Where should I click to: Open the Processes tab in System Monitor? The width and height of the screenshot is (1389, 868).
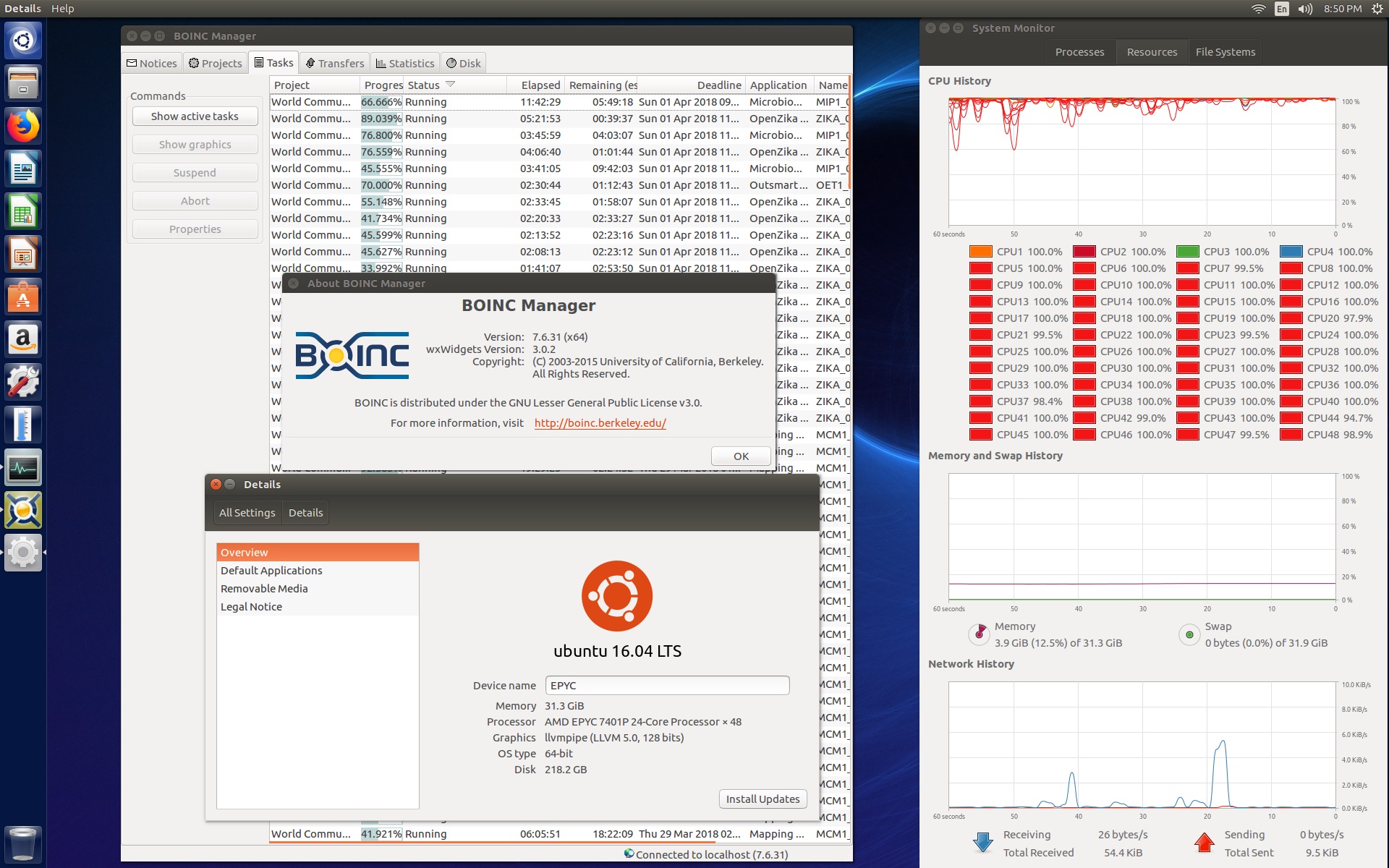(x=1079, y=52)
